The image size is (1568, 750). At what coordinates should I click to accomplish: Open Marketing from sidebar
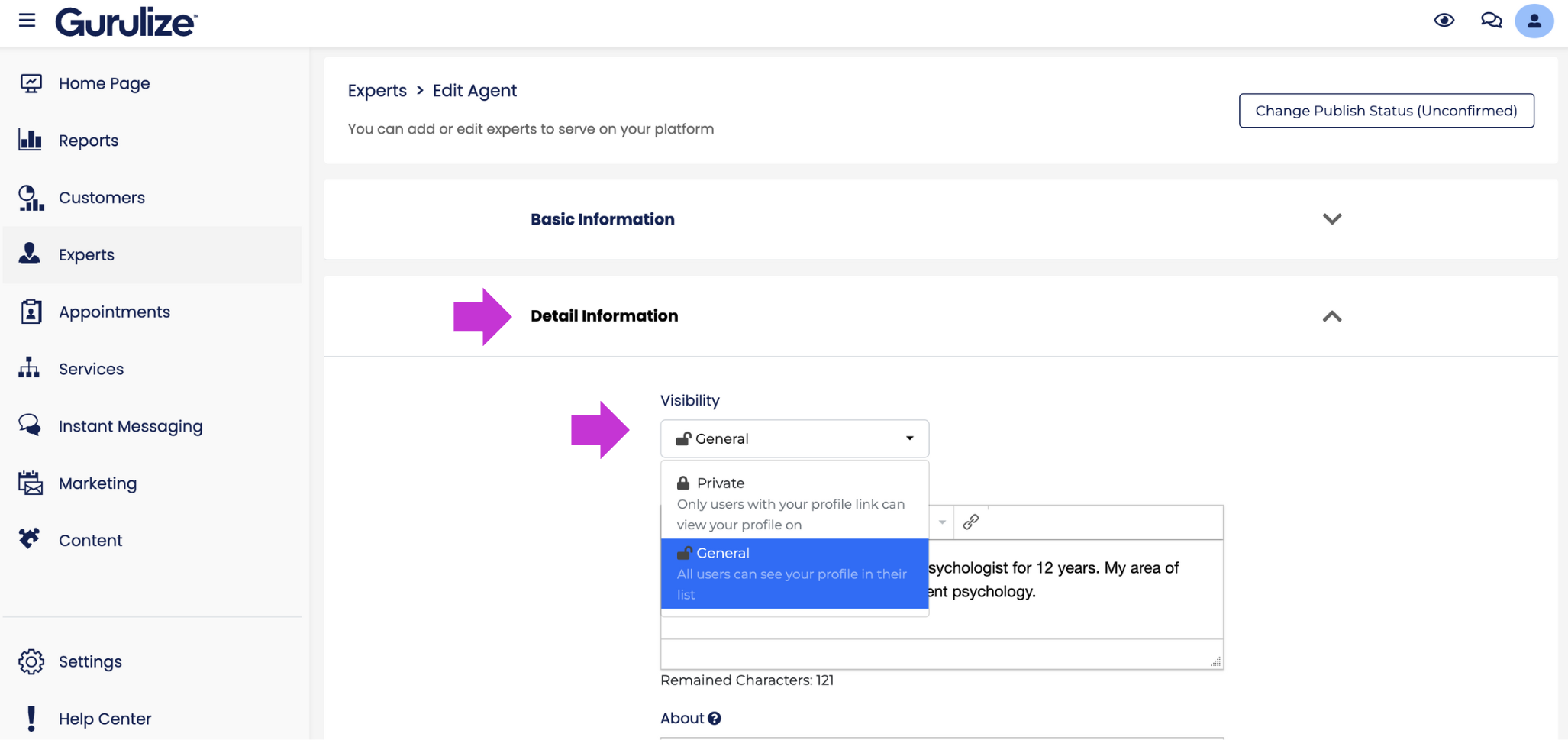pos(98,483)
